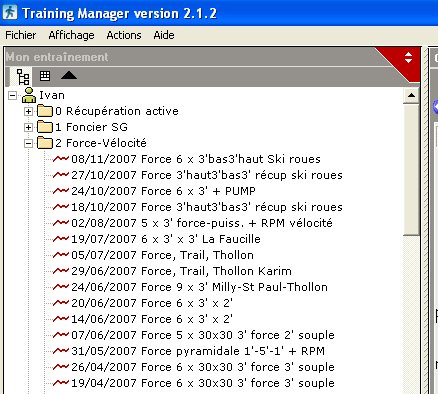
Task: Click the tree vertical scrollbar thumb
Action: [x=411, y=169]
